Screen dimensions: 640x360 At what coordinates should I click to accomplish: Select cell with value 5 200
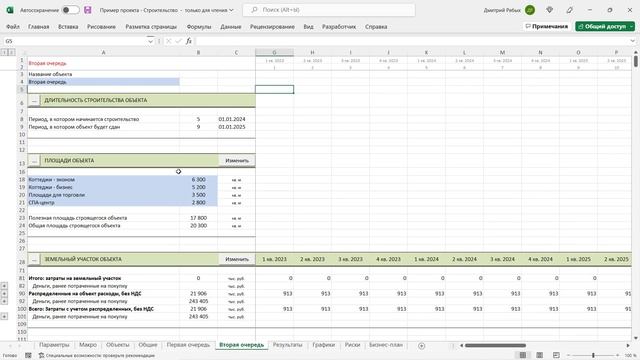tap(198, 187)
